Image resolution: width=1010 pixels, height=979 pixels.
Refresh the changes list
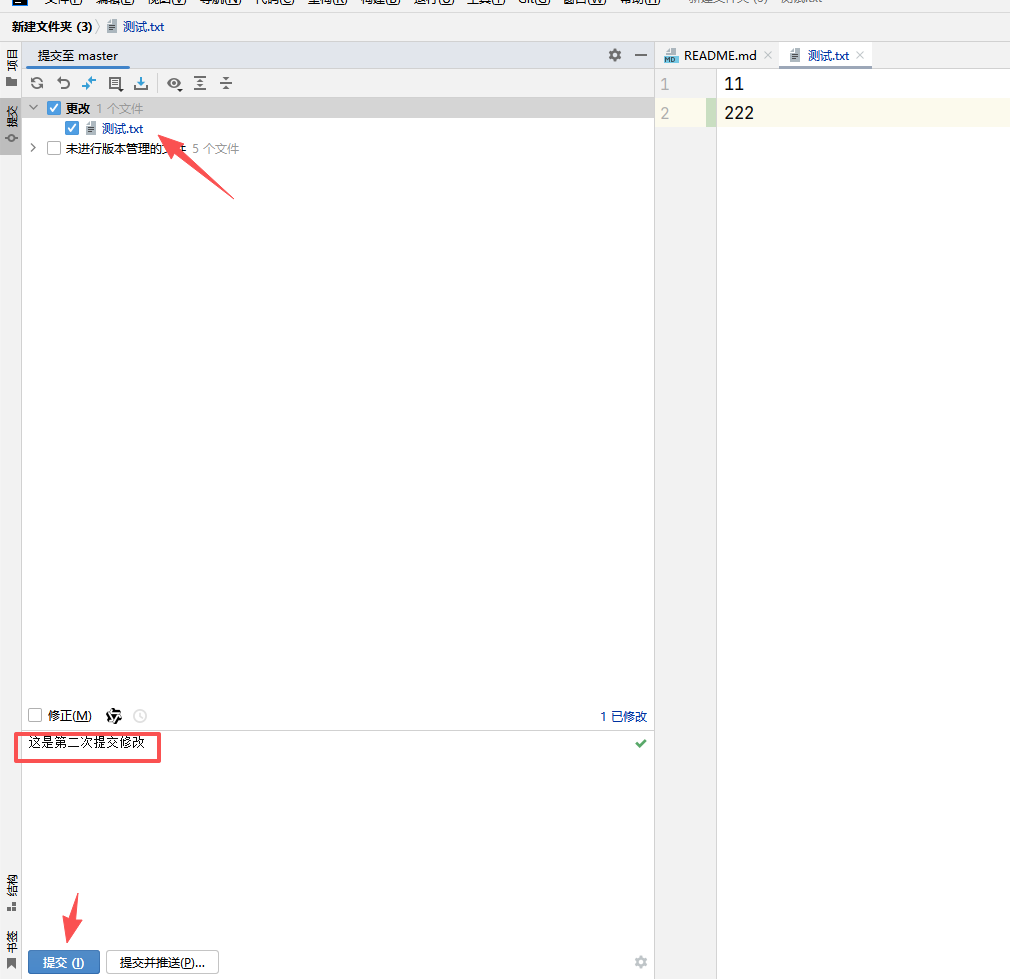coord(37,83)
